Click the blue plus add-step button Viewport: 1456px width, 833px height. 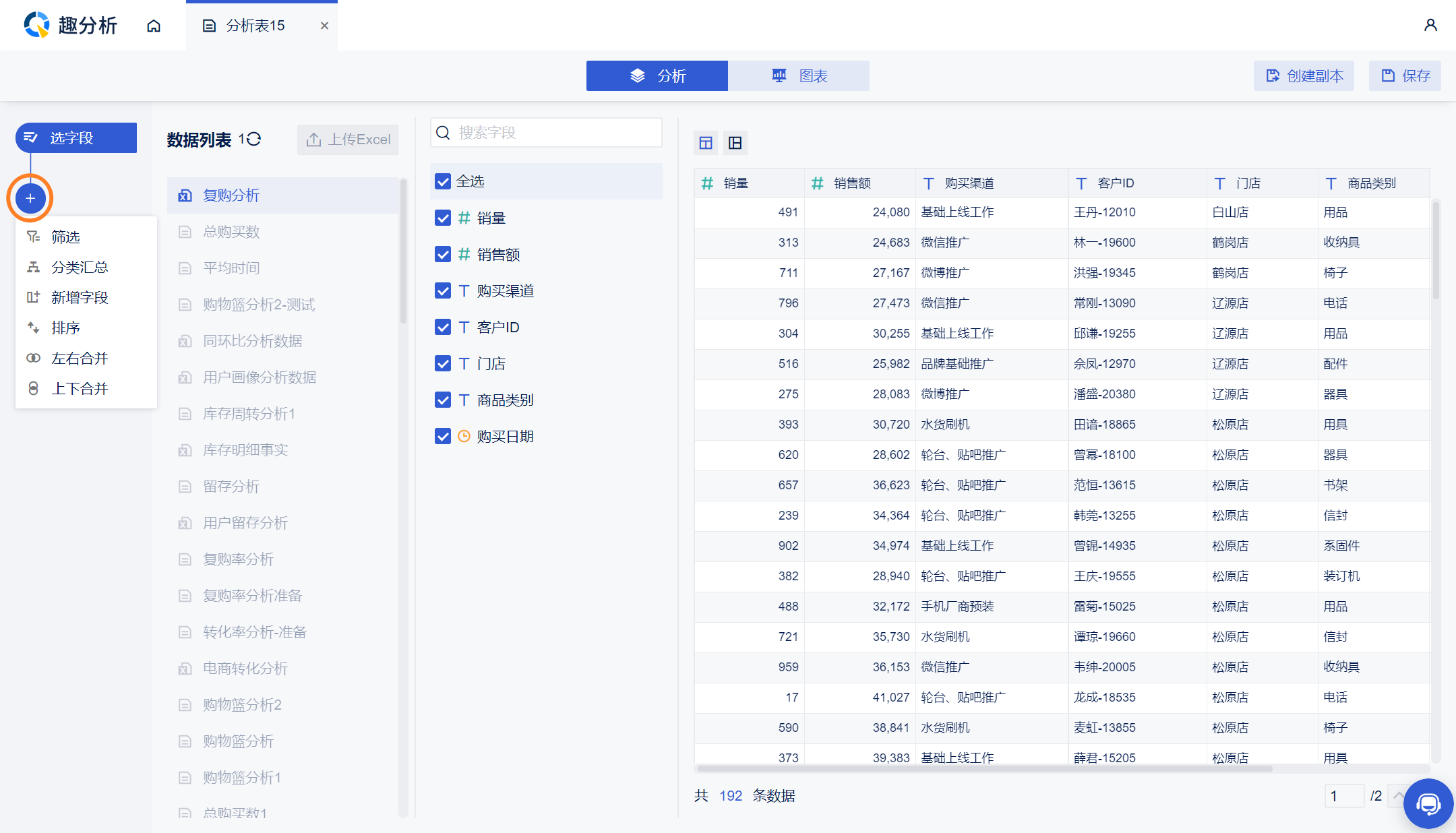(30, 198)
